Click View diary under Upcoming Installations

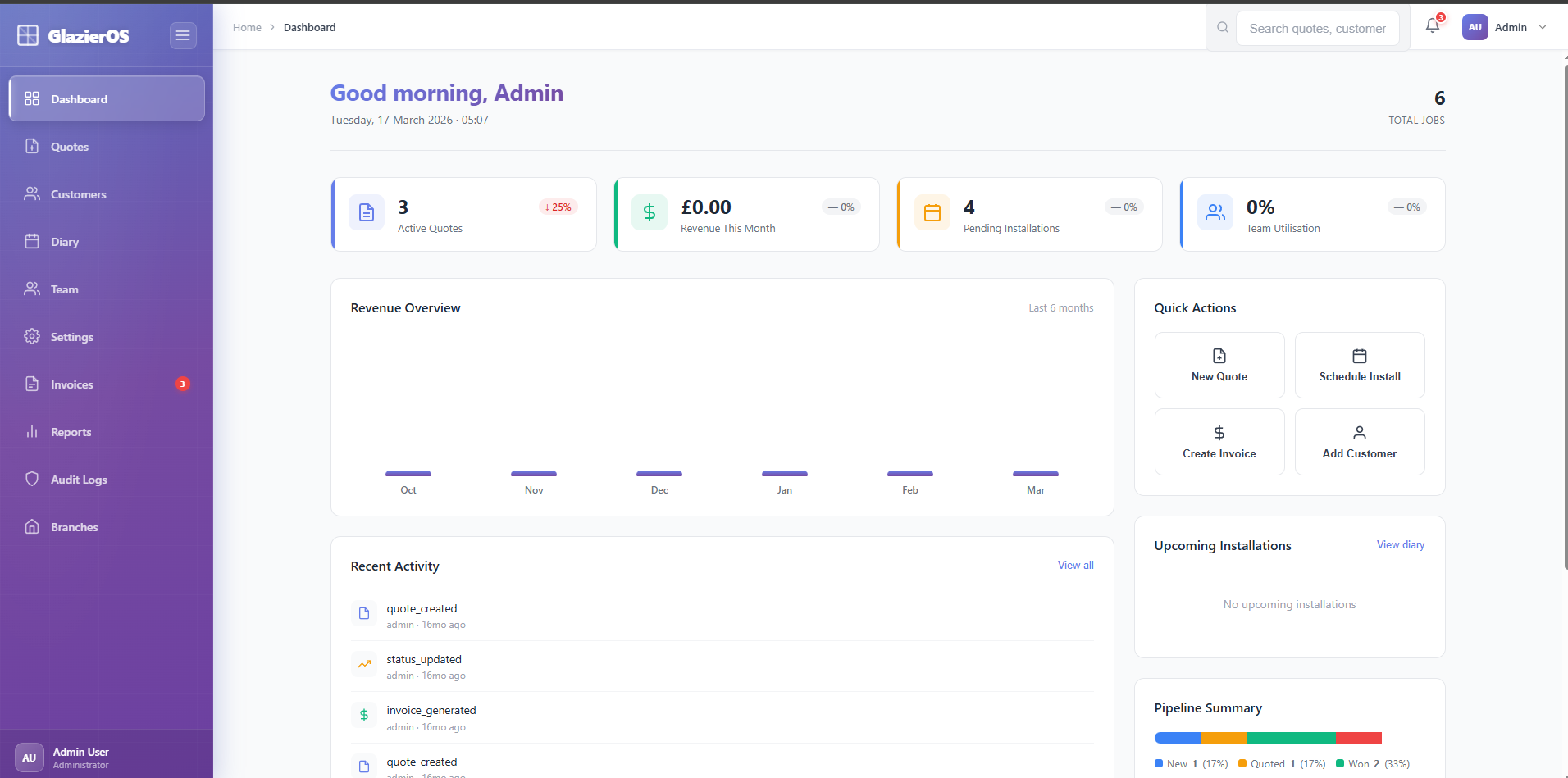tap(1400, 544)
